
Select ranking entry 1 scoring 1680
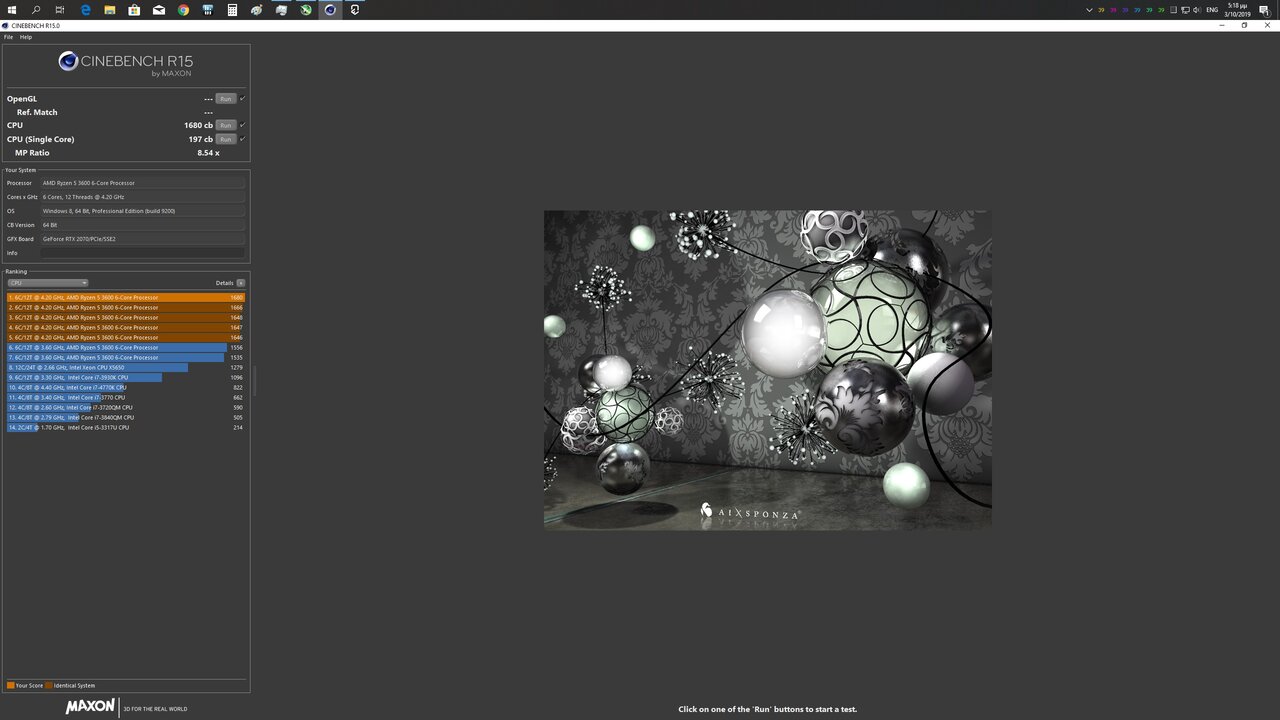126,297
